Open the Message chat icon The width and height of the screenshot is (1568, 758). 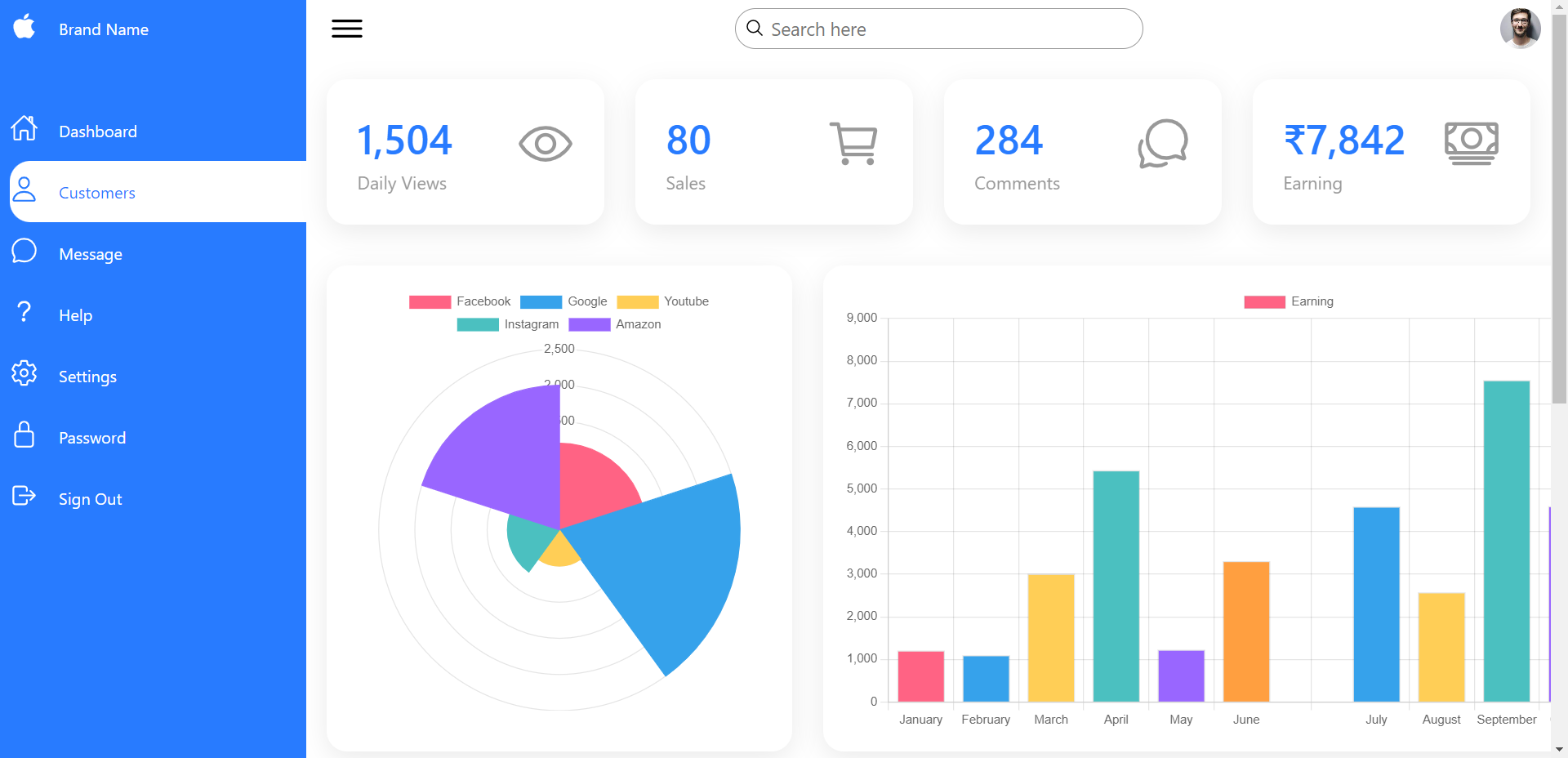click(x=24, y=252)
